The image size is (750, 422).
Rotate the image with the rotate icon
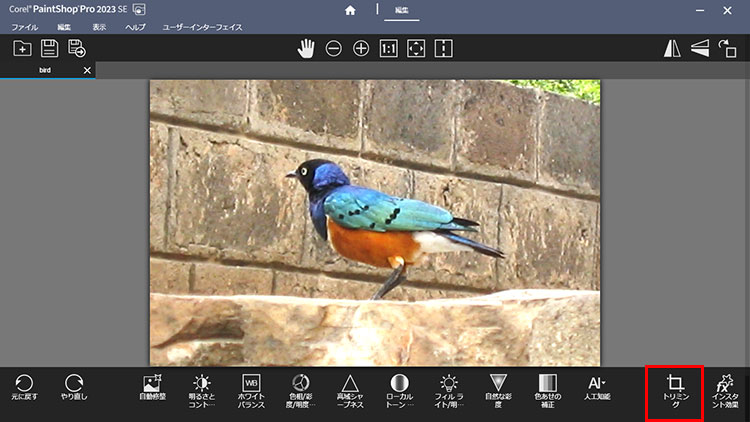click(x=727, y=48)
